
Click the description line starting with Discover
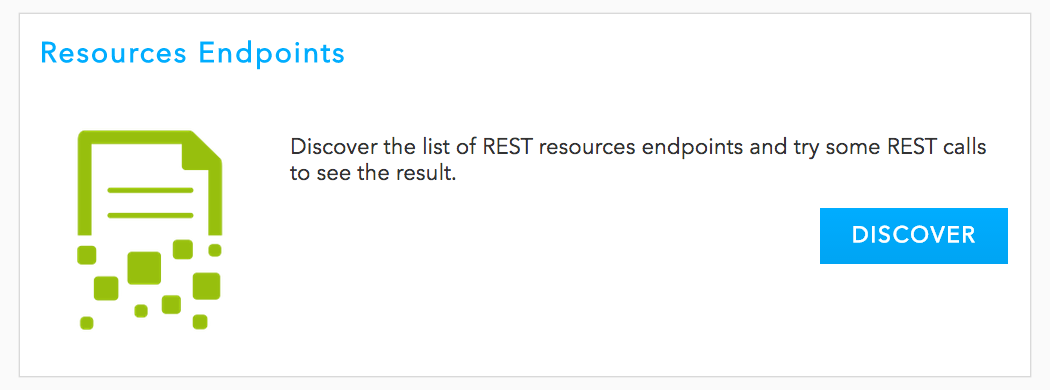(x=638, y=147)
